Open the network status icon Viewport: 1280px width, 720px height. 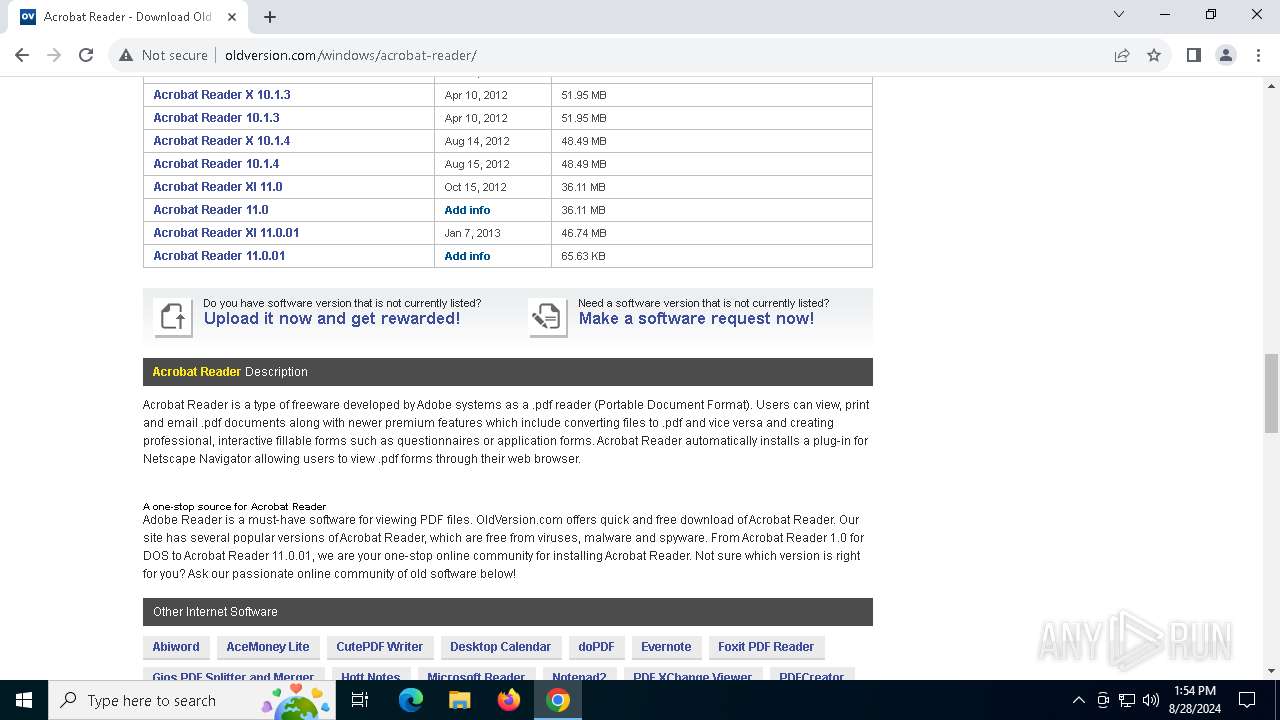tap(1127, 700)
